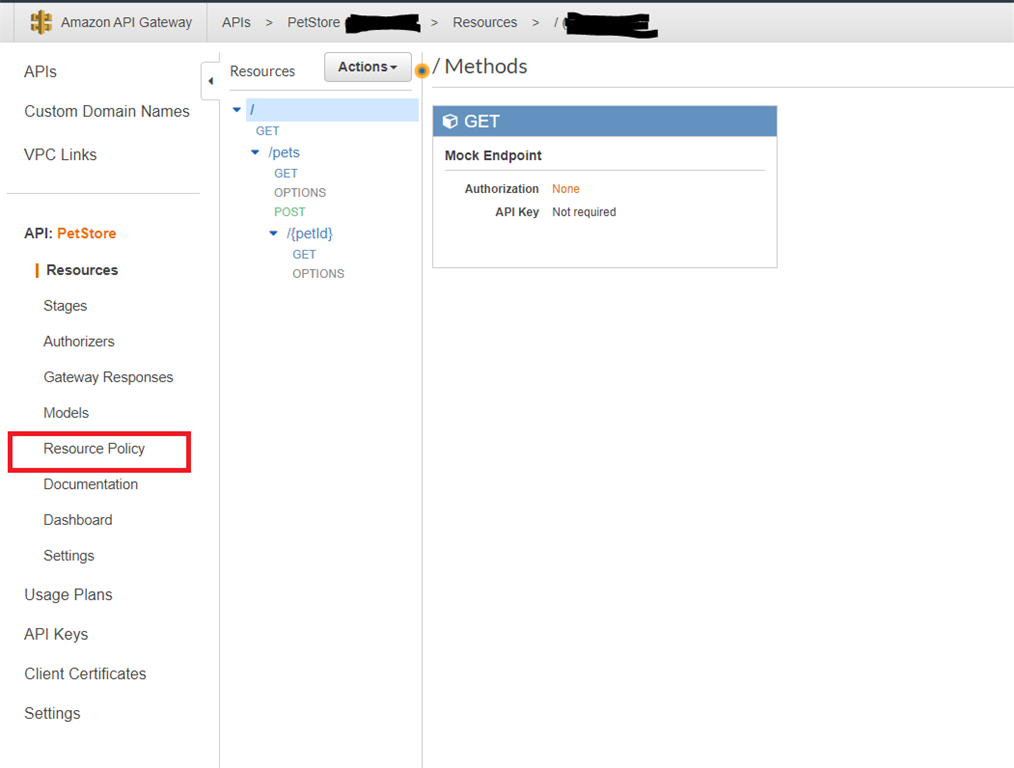Click Mock Endpoint label in GET card
Image resolution: width=1014 pixels, height=768 pixels.
[x=493, y=155]
